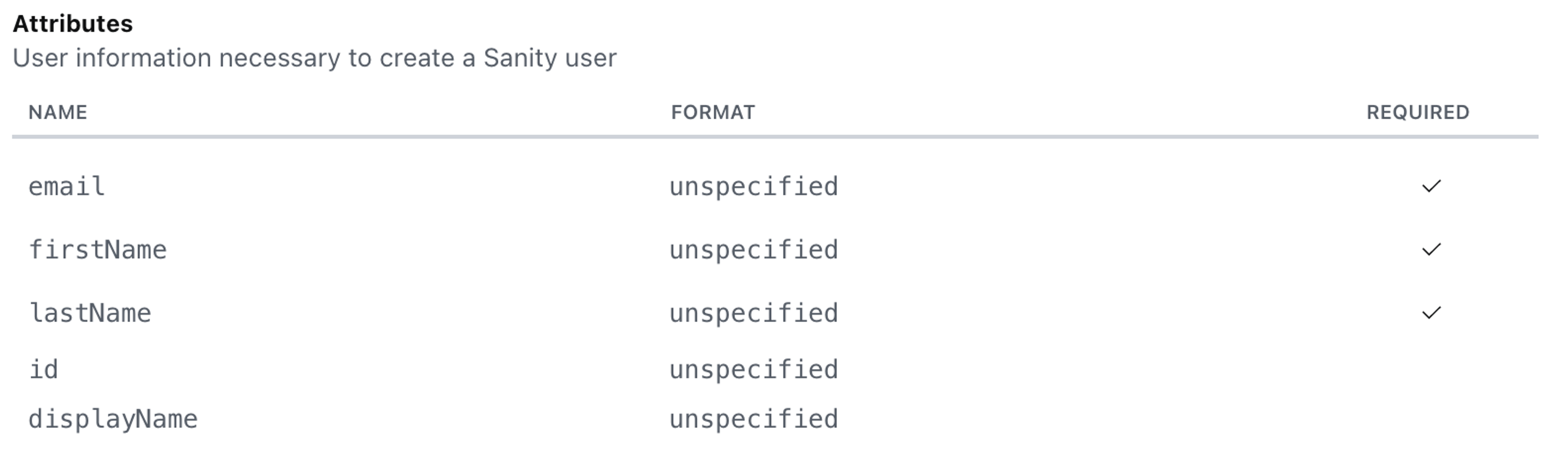Click the email format value
The image size is (1568, 471).
pos(753,187)
